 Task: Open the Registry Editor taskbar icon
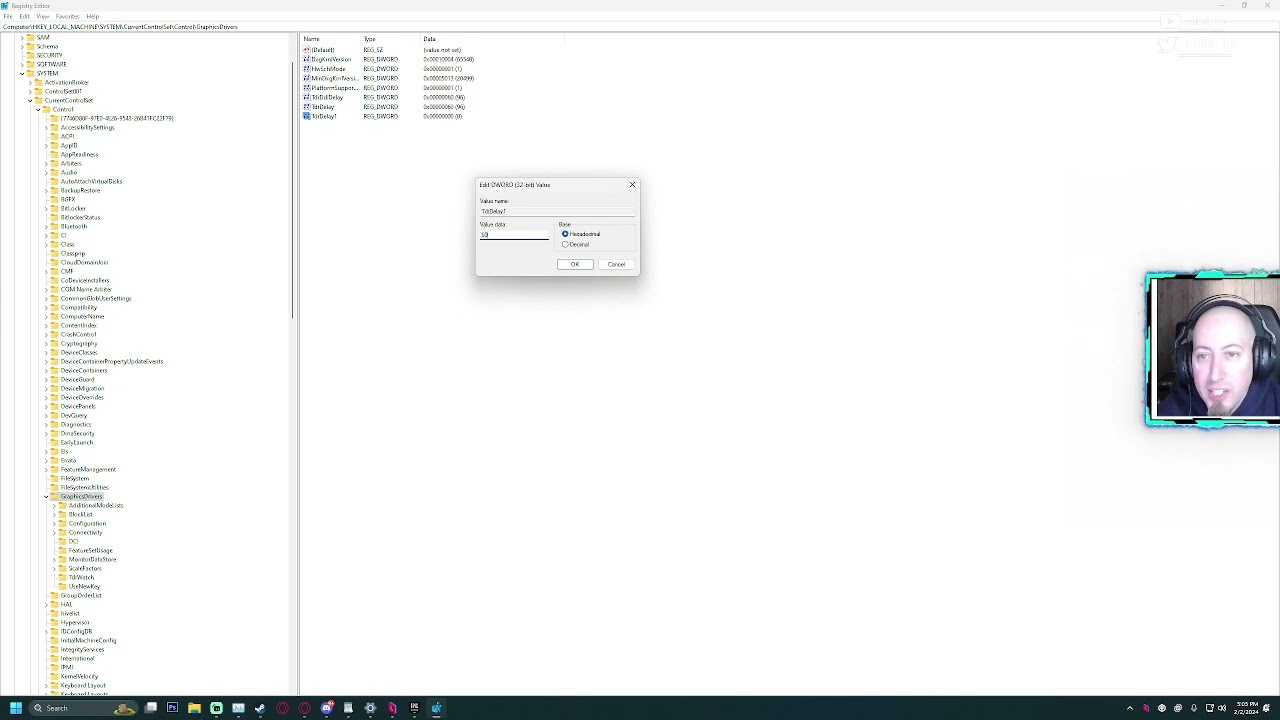pyautogui.click(x=436, y=708)
